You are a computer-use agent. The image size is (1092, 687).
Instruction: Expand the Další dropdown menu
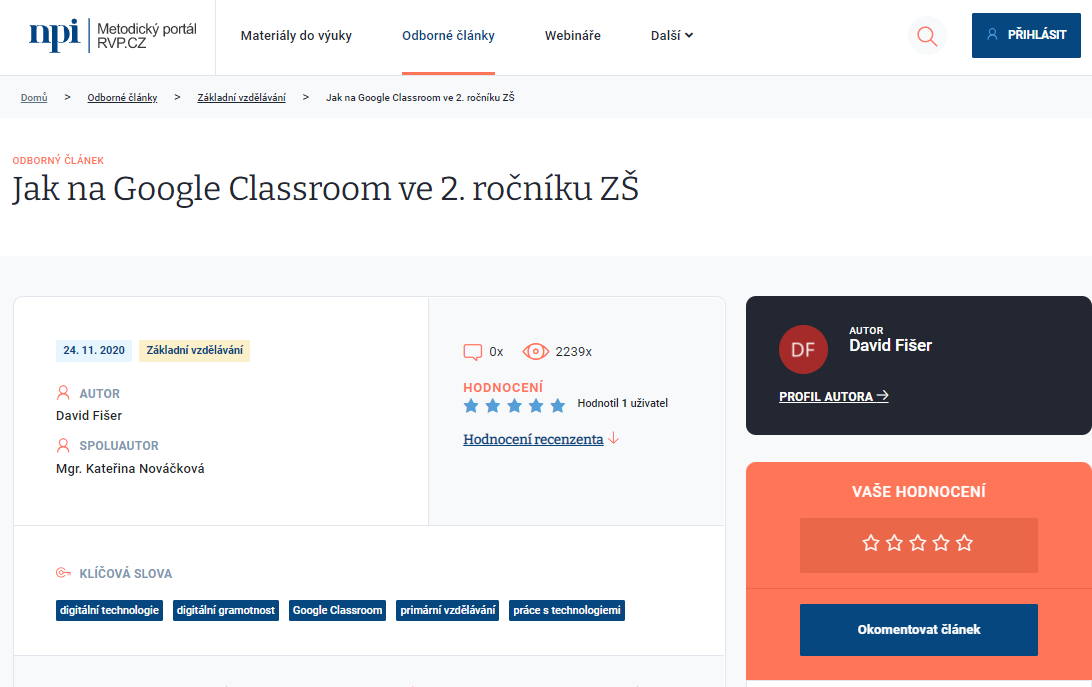(x=671, y=36)
